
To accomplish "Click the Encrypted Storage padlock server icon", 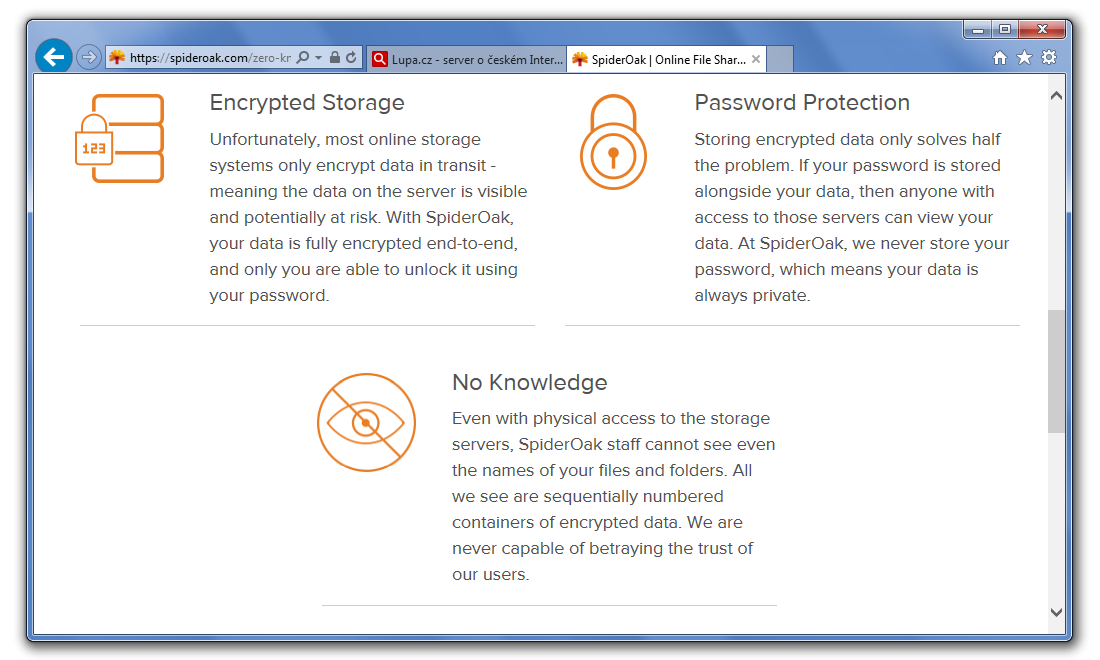I will (119, 138).
